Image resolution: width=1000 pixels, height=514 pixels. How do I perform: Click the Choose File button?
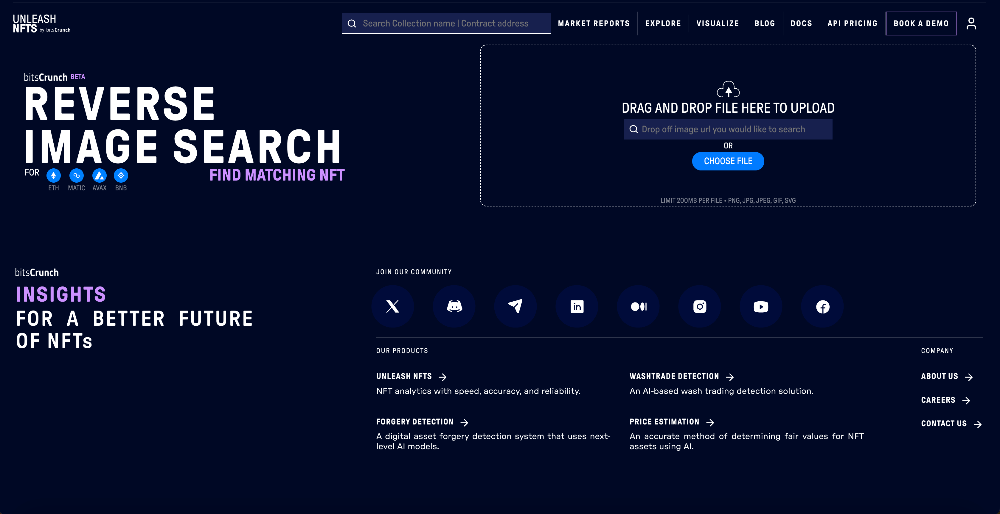click(x=728, y=161)
